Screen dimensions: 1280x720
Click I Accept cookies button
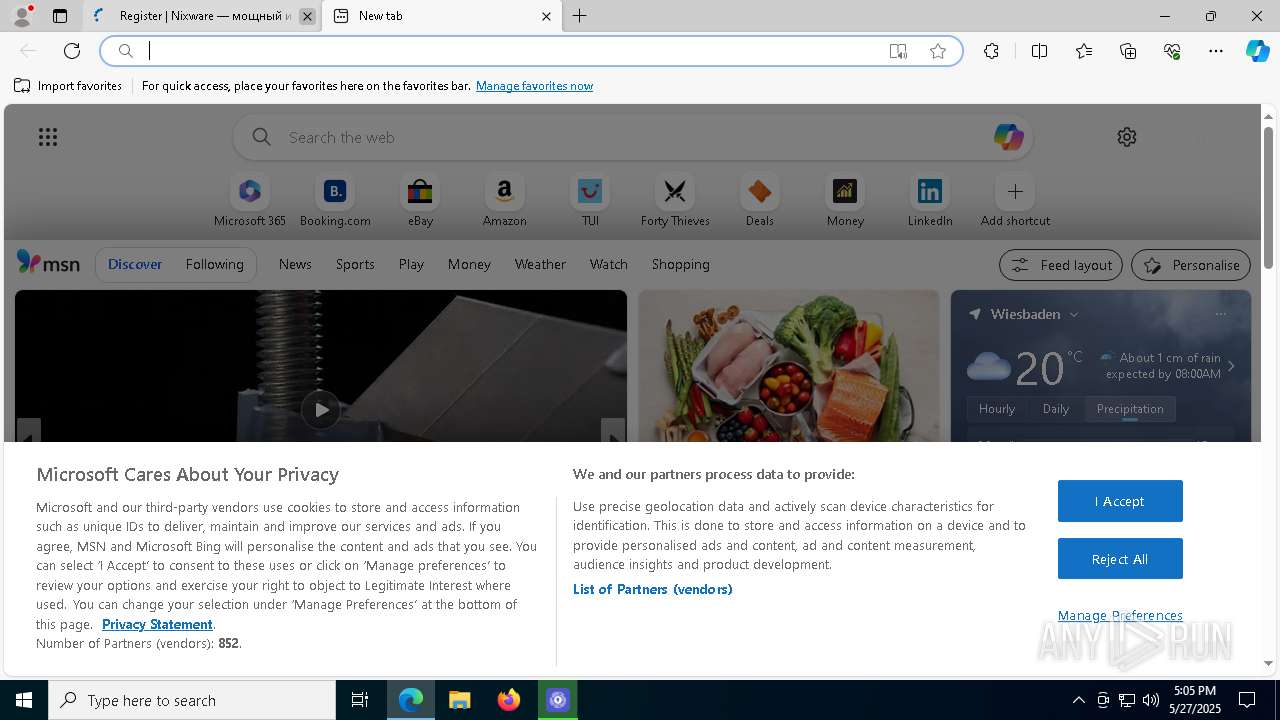tap(1120, 501)
